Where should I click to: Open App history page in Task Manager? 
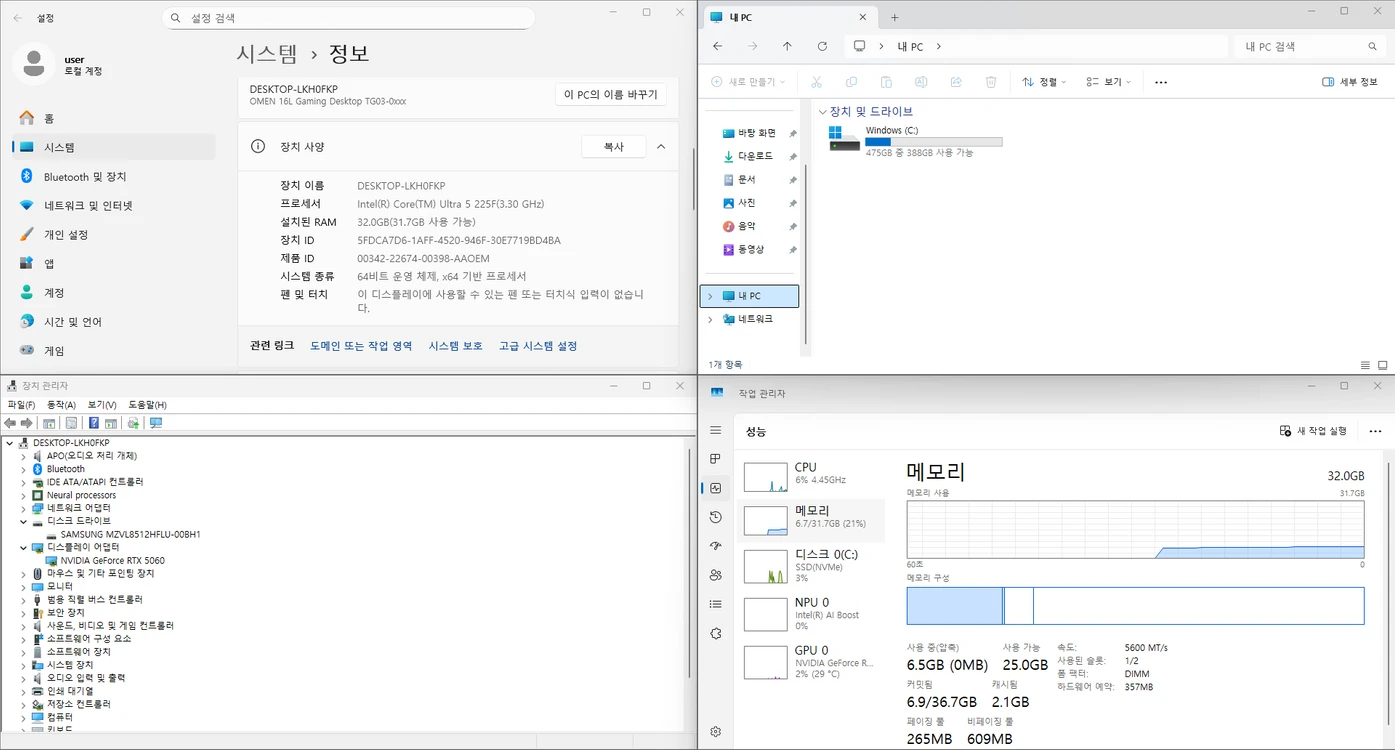click(x=715, y=517)
